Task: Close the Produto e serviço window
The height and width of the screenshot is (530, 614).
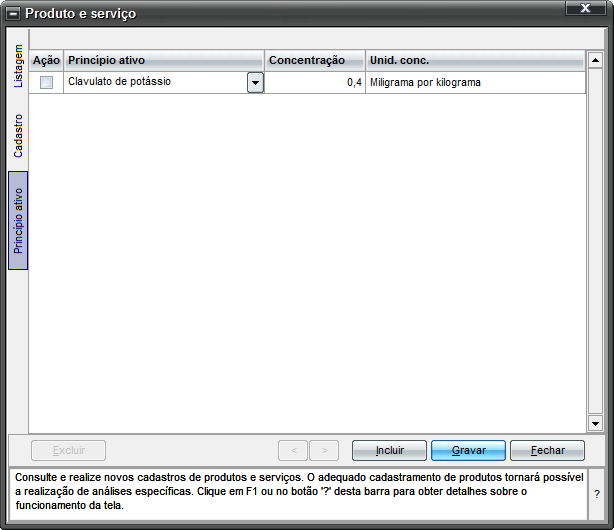Action: [x=585, y=8]
